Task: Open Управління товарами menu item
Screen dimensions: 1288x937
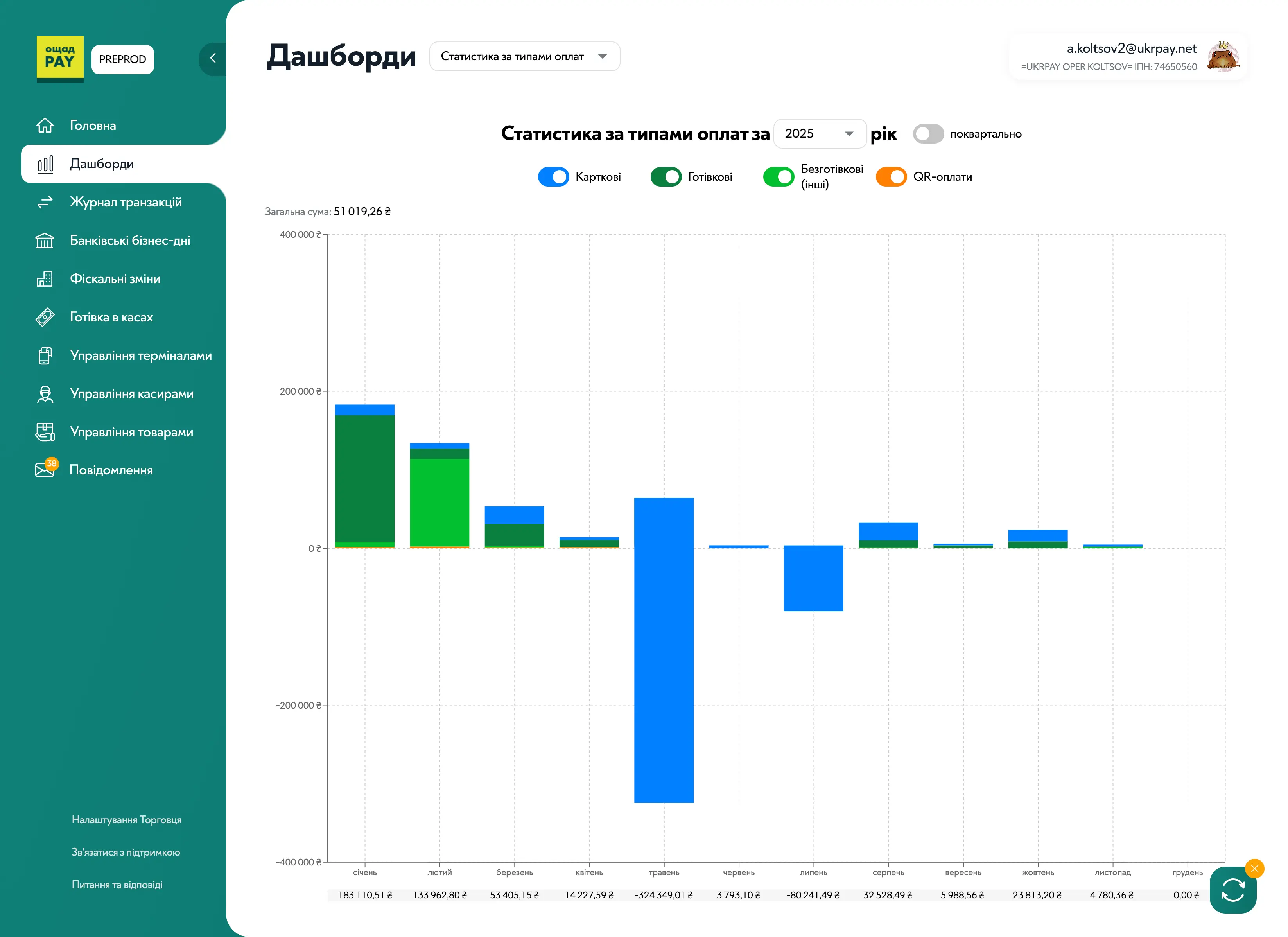Action: point(131,432)
